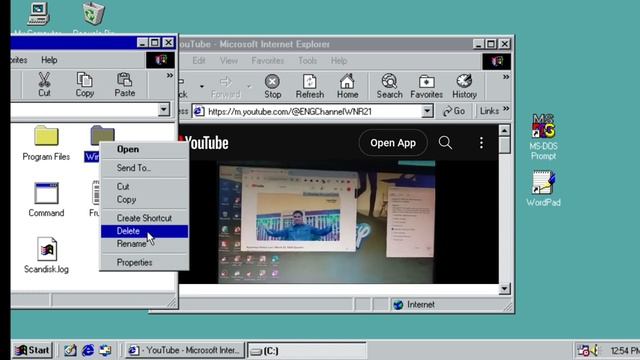Click the task scheduler tray icon
The image size is (640, 360).
[583, 350]
